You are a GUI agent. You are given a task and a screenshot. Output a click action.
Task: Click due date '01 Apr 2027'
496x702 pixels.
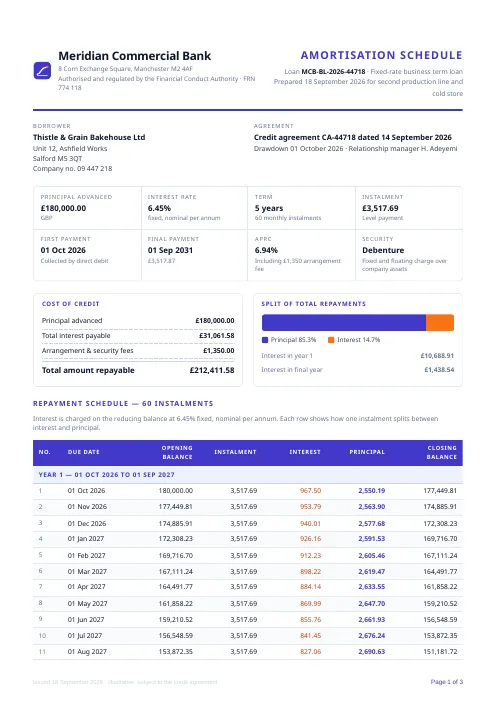pos(86,586)
